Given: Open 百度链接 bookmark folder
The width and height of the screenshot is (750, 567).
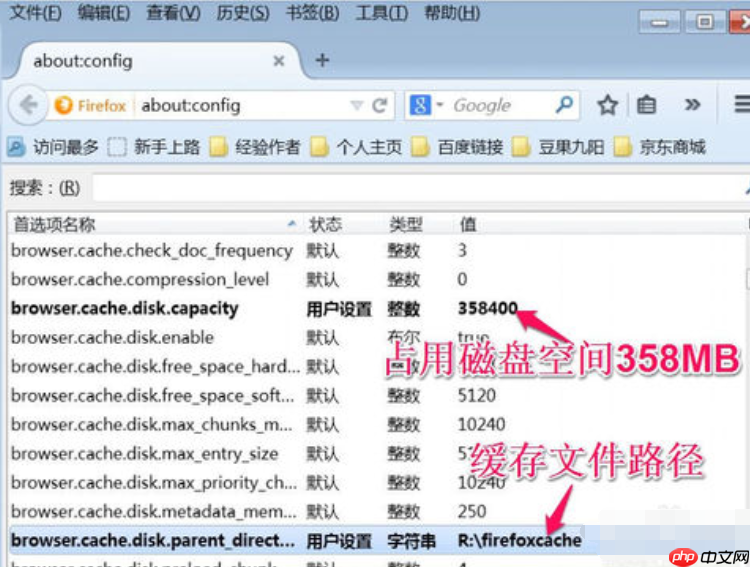Looking at the screenshot, I should tap(458, 147).
